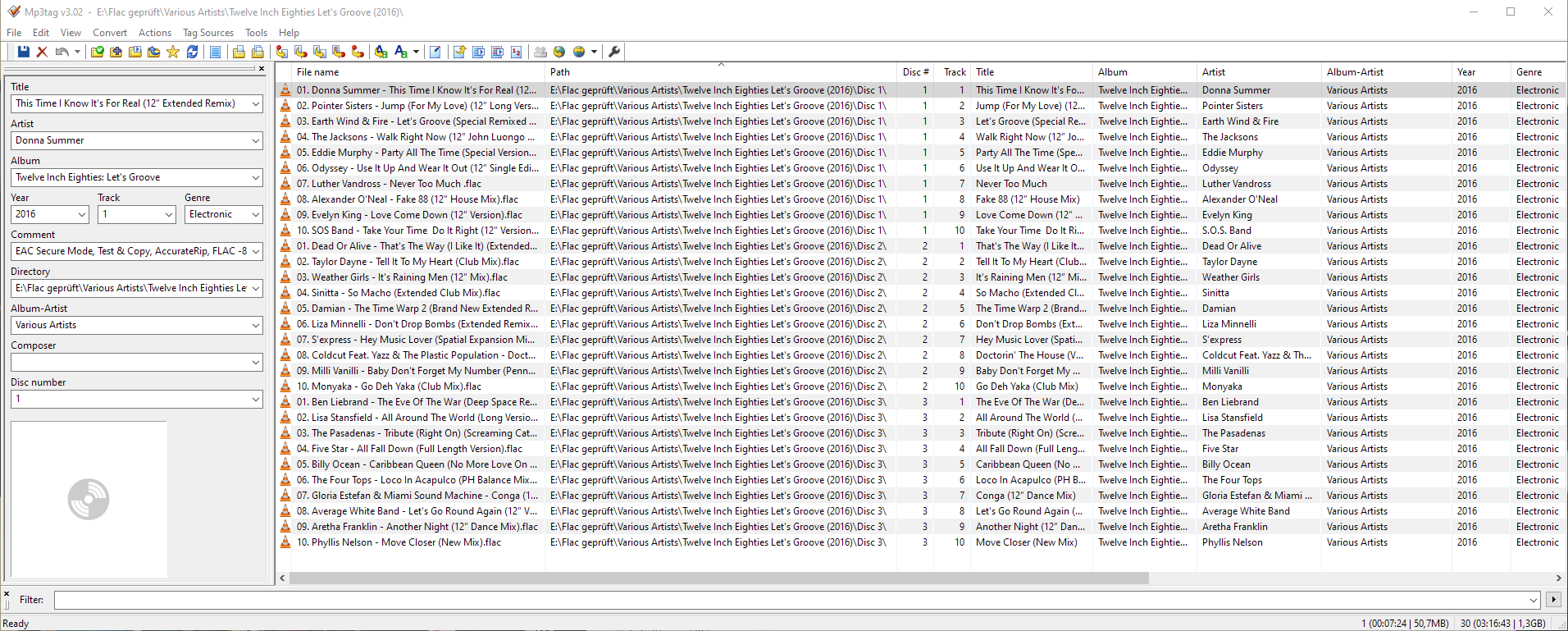
Task: Click the Mp3tag app icon in title bar
Action: 14,11
